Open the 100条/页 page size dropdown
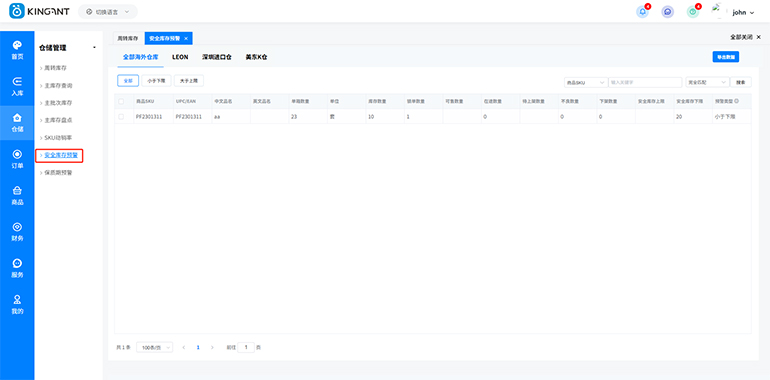Image resolution: width=770 pixels, height=380 pixels. [x=155, y=348]
